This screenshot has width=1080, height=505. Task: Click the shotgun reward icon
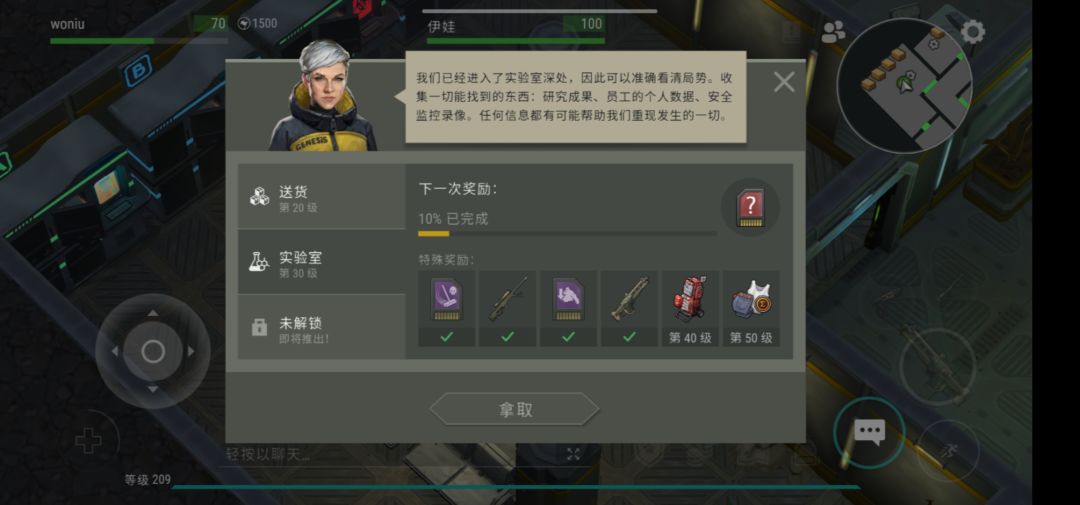pyautogui.click(x=629, y=308)
